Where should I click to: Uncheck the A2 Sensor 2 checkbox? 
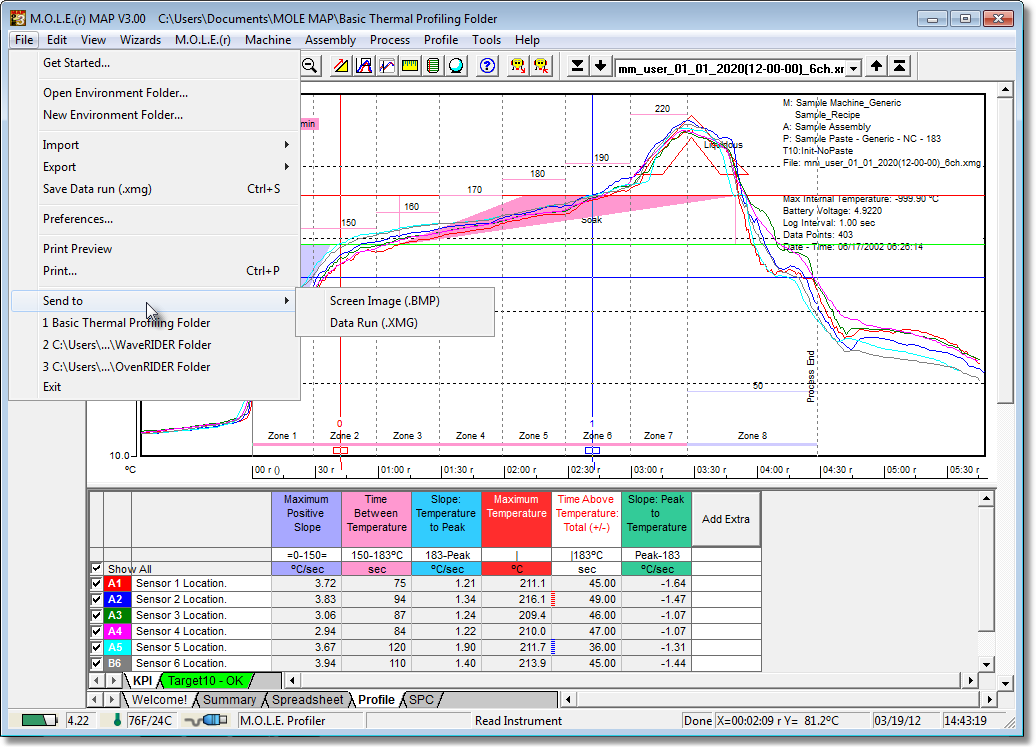(96, 599)
